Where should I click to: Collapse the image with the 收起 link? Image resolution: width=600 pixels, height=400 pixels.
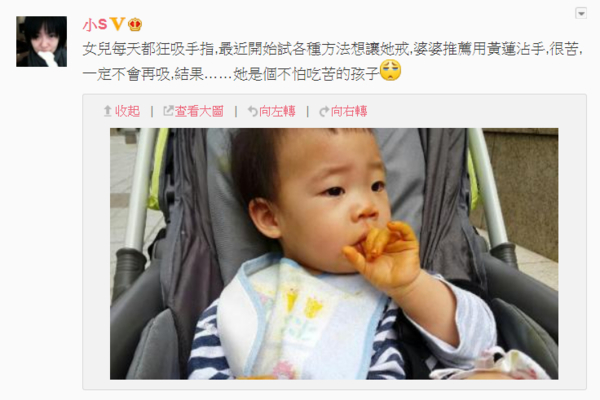127,111
